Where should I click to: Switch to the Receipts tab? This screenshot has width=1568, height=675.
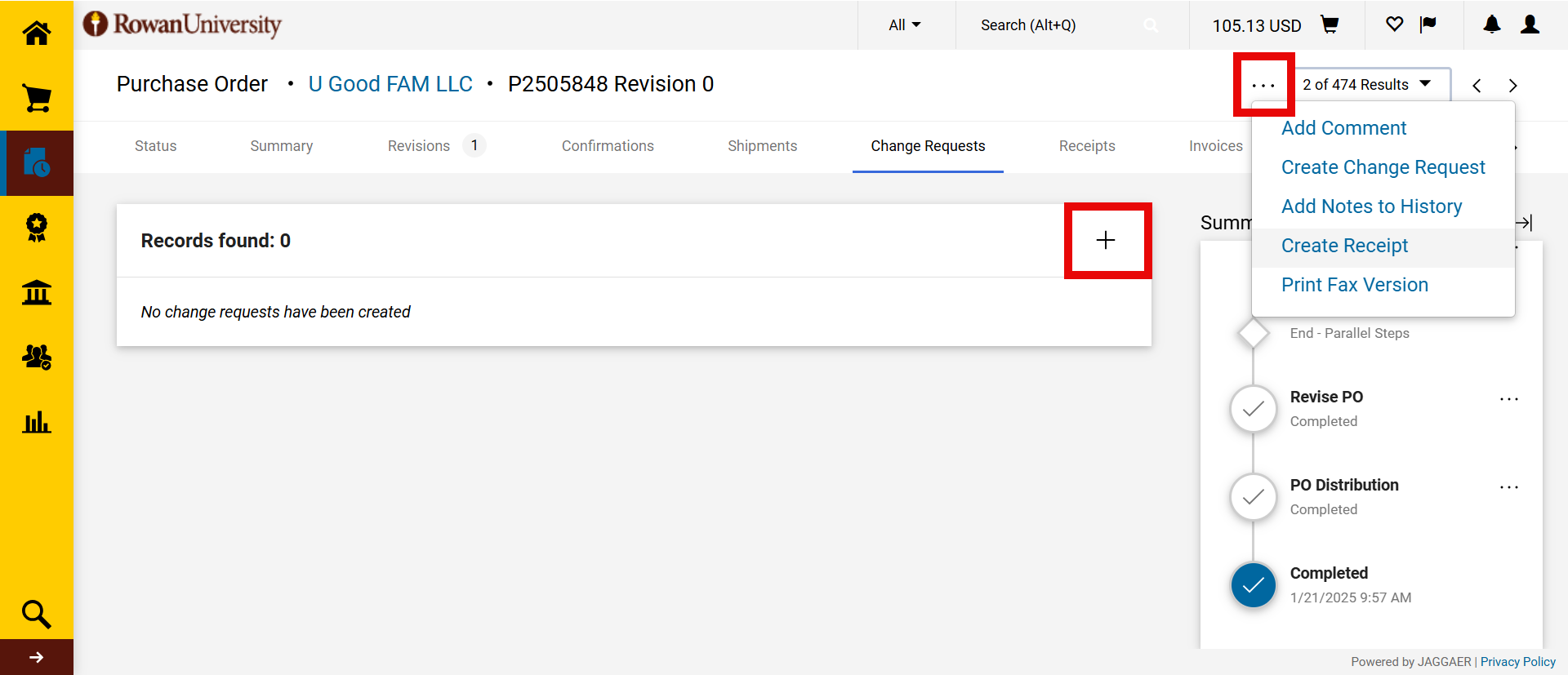click(x=1087, y=146)
